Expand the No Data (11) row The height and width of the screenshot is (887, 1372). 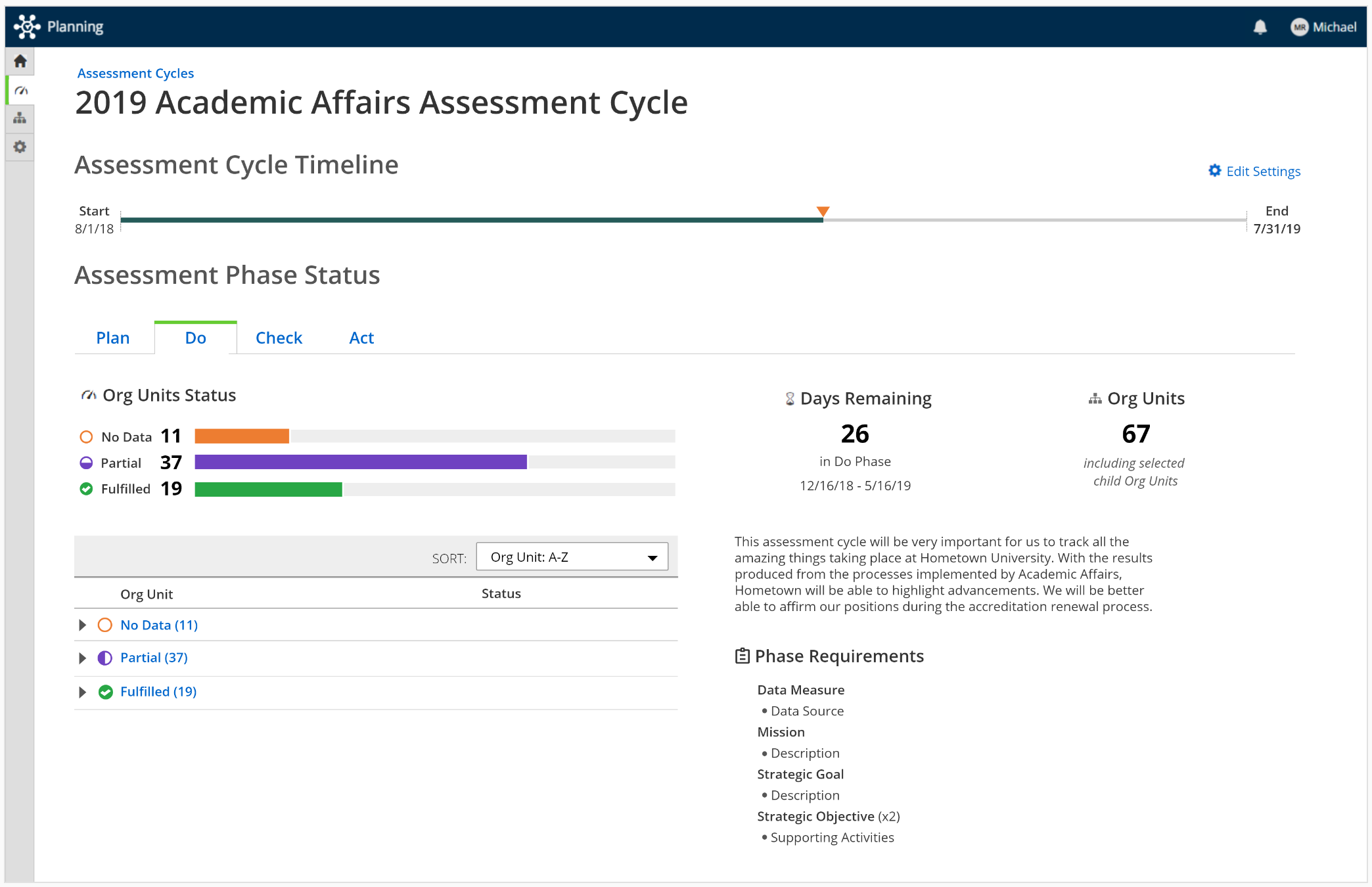point(82,625)
